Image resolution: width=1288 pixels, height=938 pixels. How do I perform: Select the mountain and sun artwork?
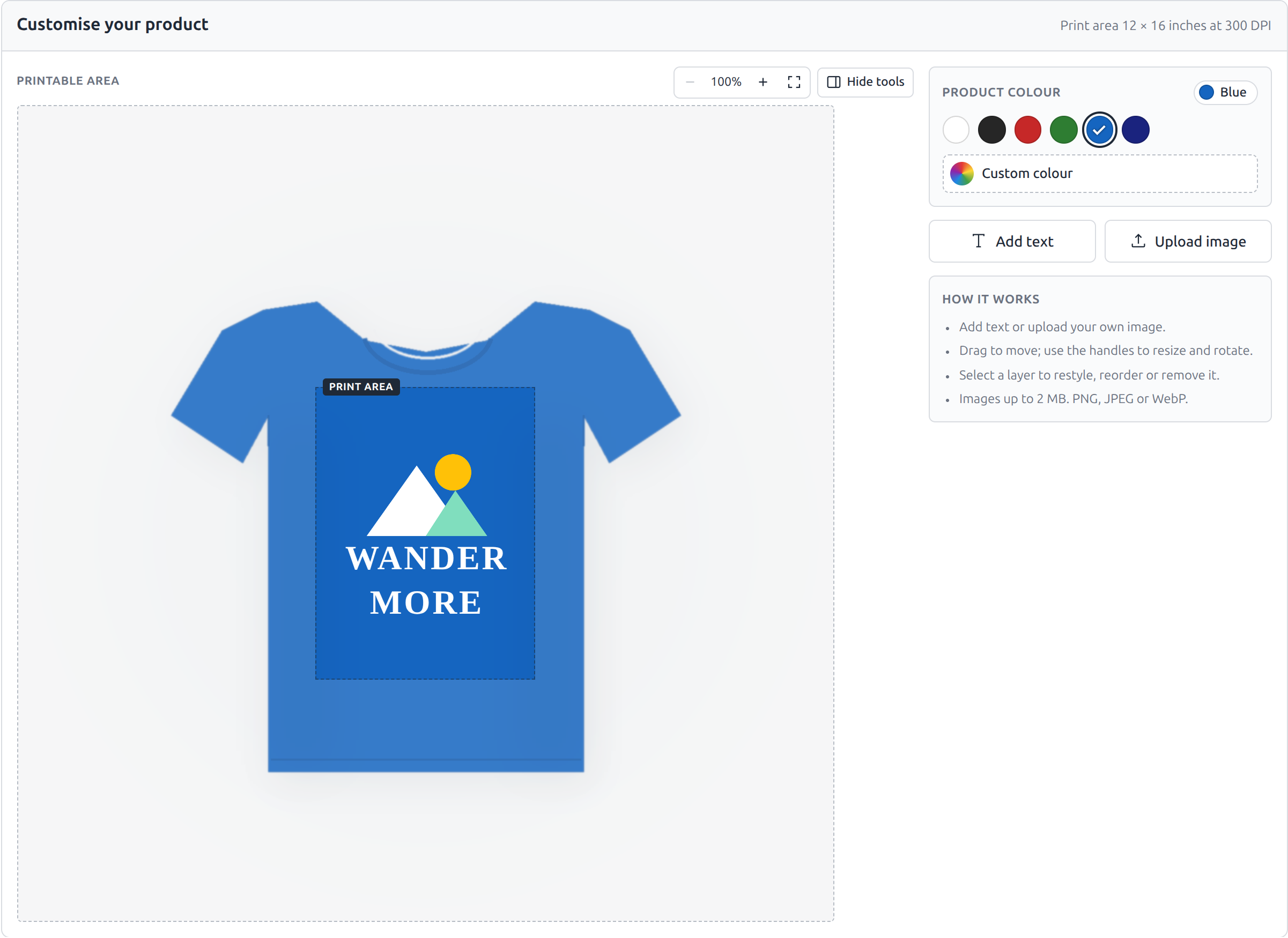427,495
